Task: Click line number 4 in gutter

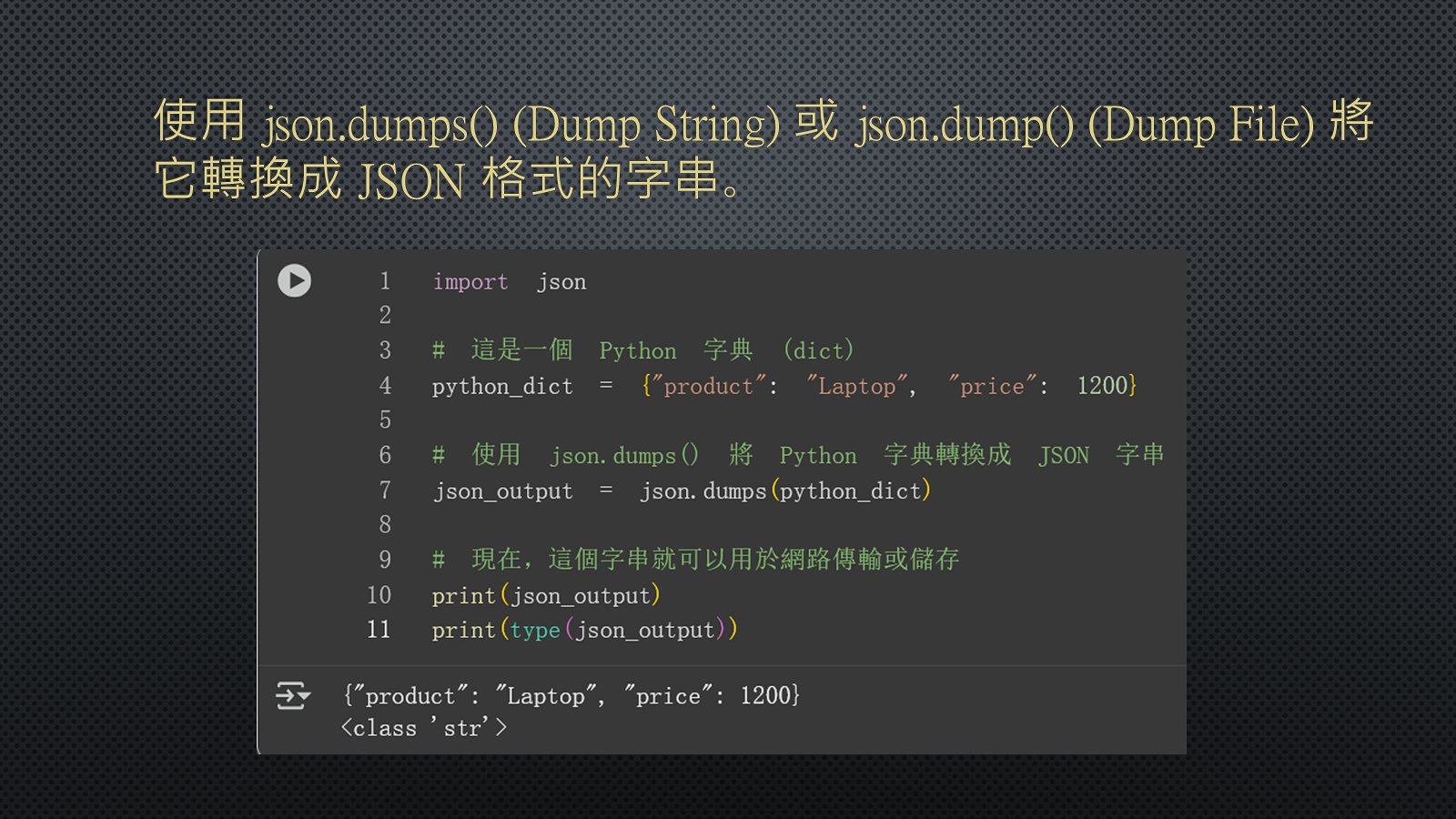Action: [385, 386]
